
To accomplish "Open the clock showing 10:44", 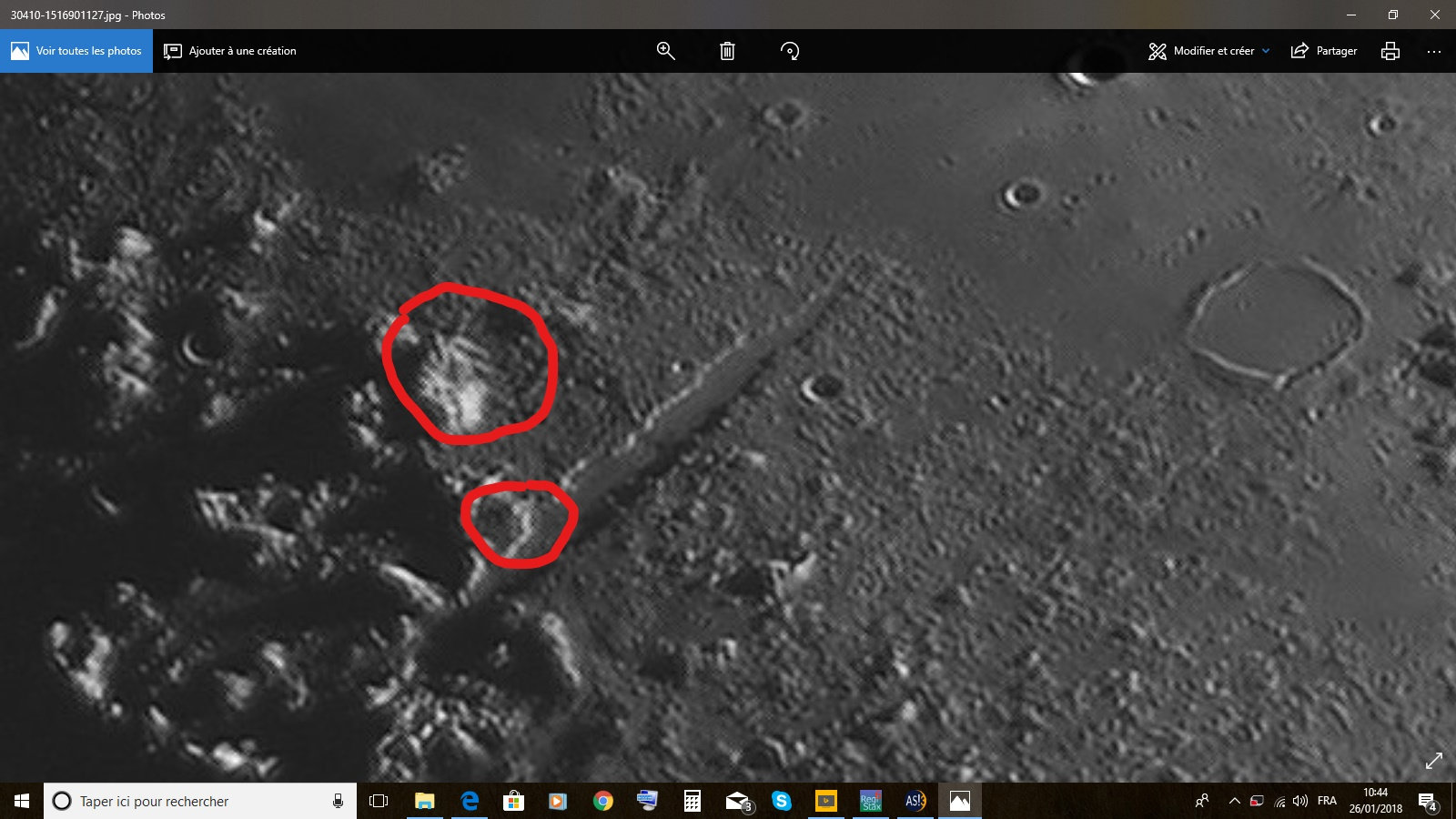I will tap(1375, 801).
